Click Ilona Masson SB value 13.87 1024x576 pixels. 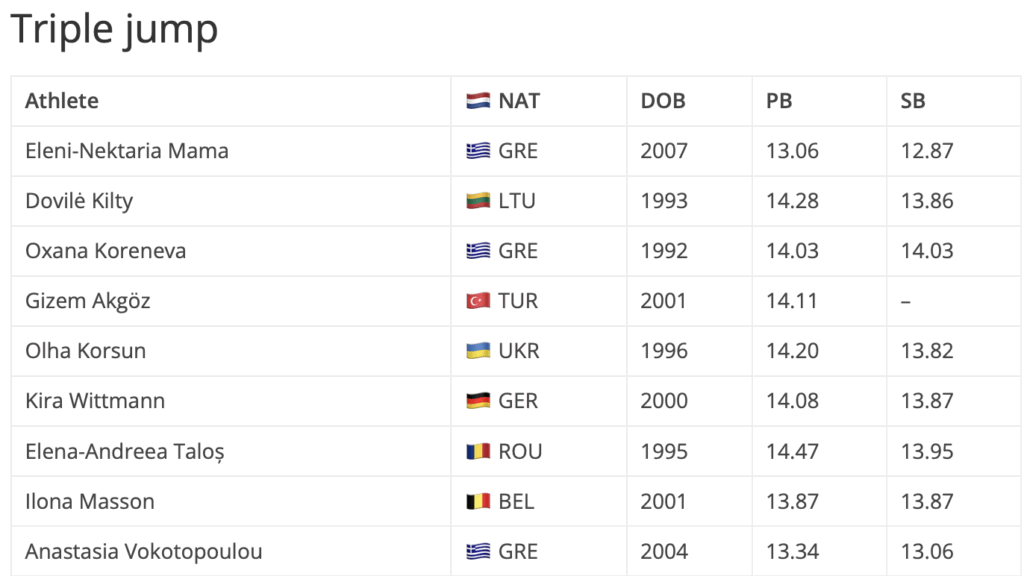coord(927,501)
